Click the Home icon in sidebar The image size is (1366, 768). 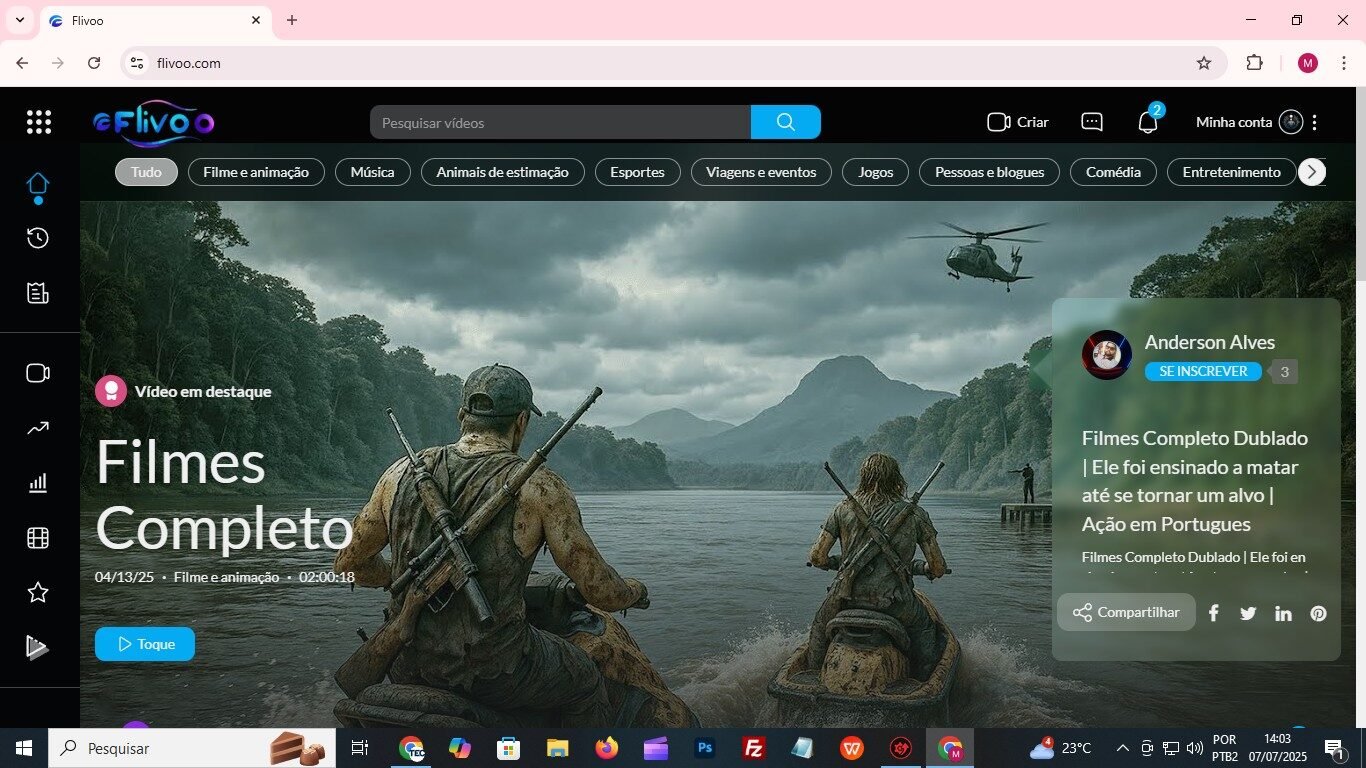[x=38, y=185]
